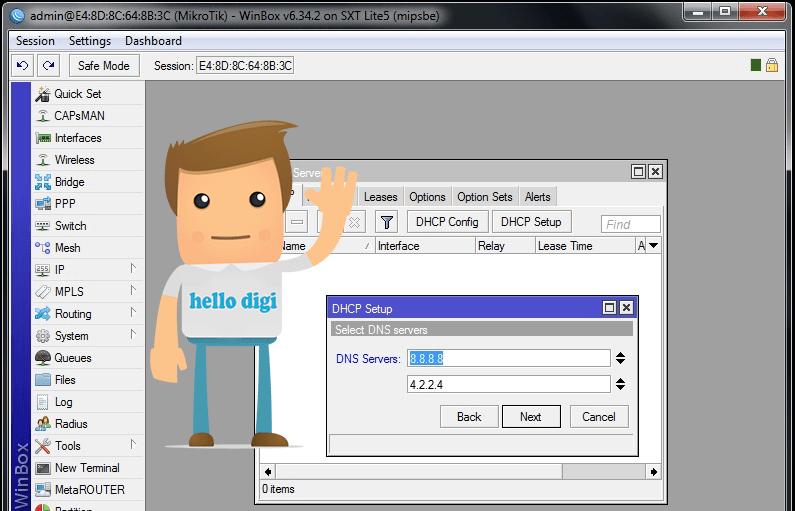Click the Tools icon in sidebar
This screenshot has width=795, height=511.
[43, 446]
